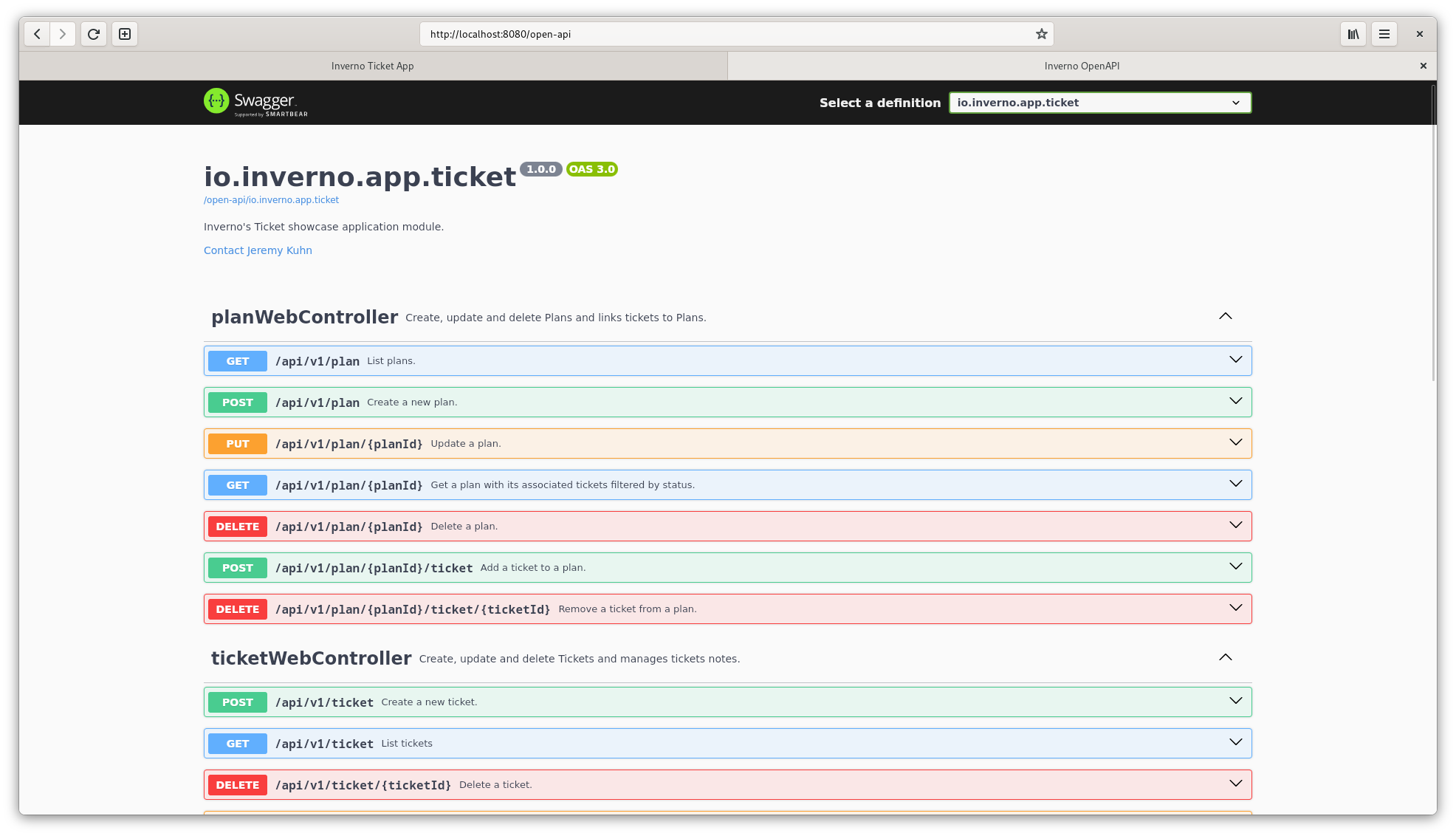Expand DELETE Delete a ticket chevron
Viewport: 1456px width, 836px height.
[x=1235, y=784]
